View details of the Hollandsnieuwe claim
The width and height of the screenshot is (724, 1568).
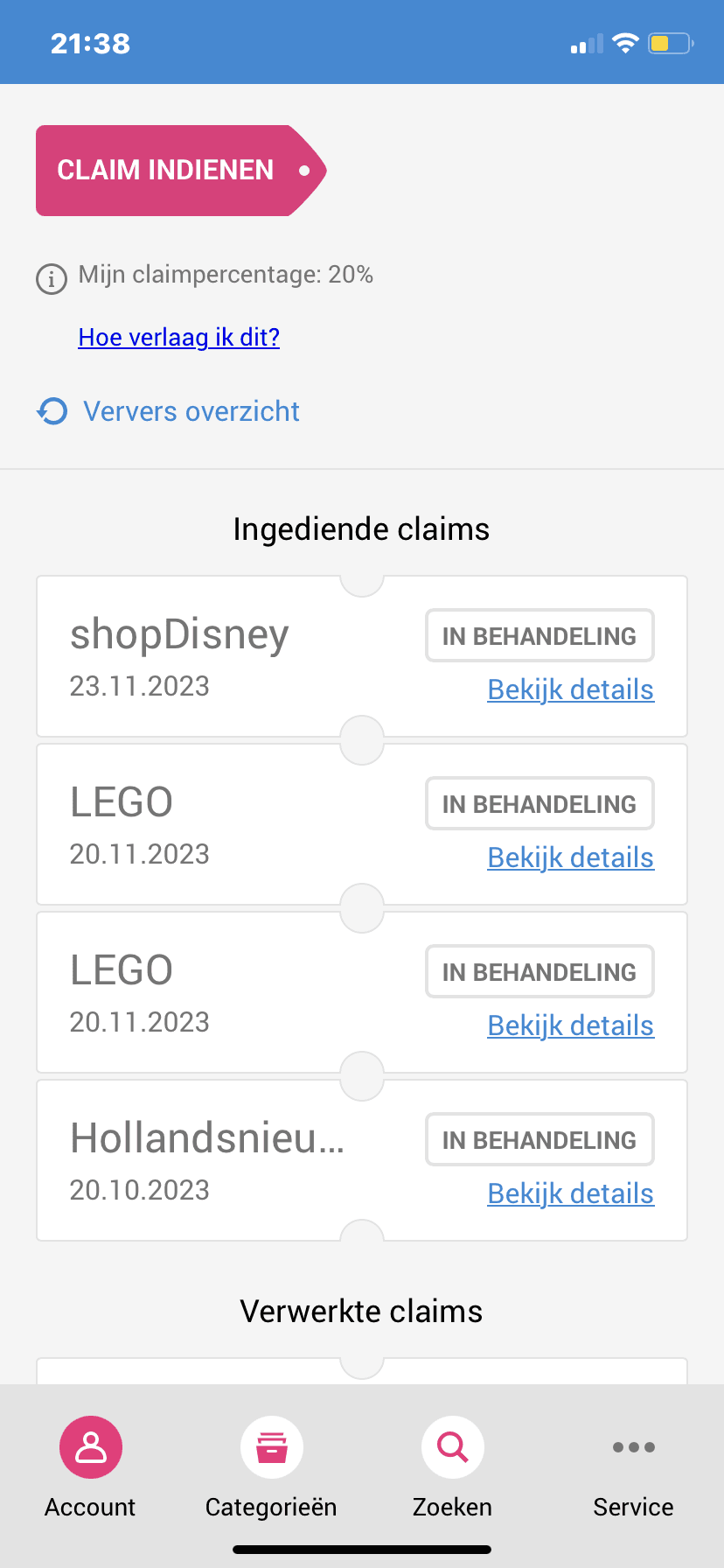[x=570, y=1193]
